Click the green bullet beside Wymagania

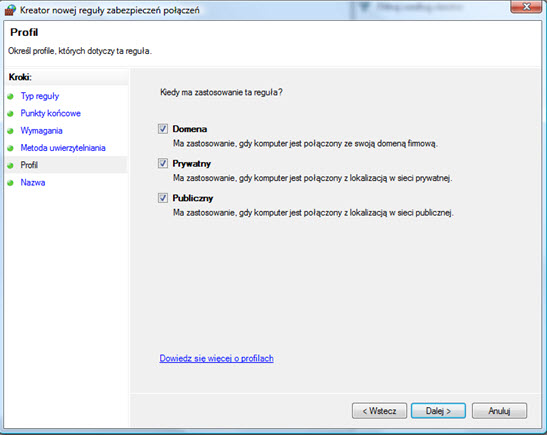point(10,131)
